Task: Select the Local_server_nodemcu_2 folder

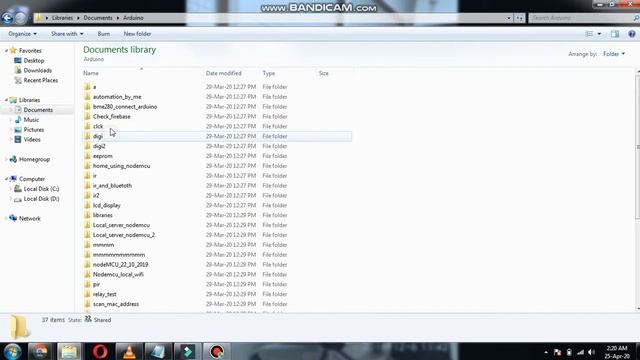Action: (x=124, y=235)
